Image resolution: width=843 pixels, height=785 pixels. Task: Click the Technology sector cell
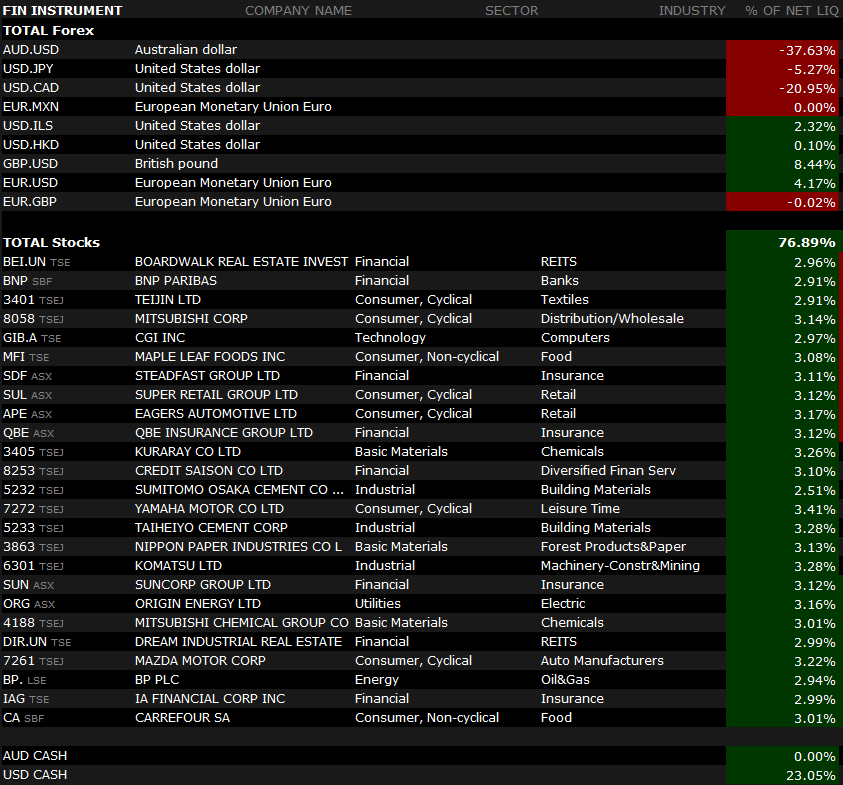[x=390, y=338]
